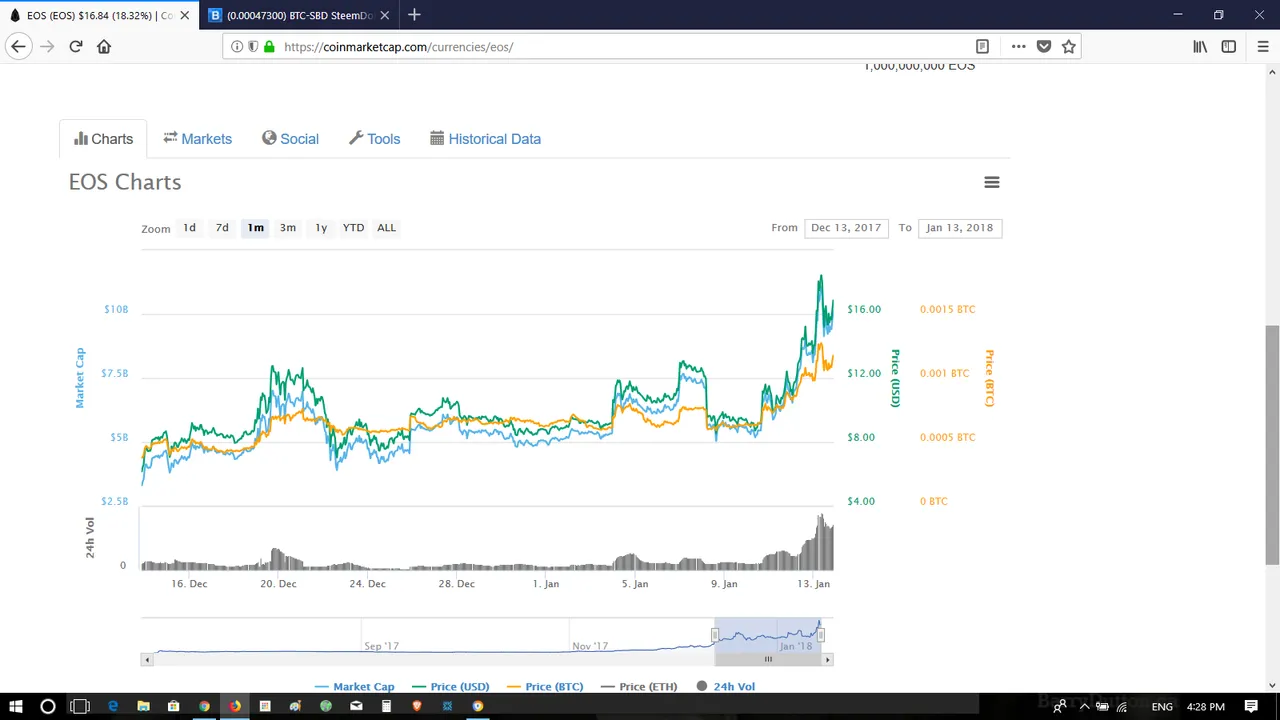Open a new browser tab
The image size is (1280, 720).
click(x=414, y=15)
